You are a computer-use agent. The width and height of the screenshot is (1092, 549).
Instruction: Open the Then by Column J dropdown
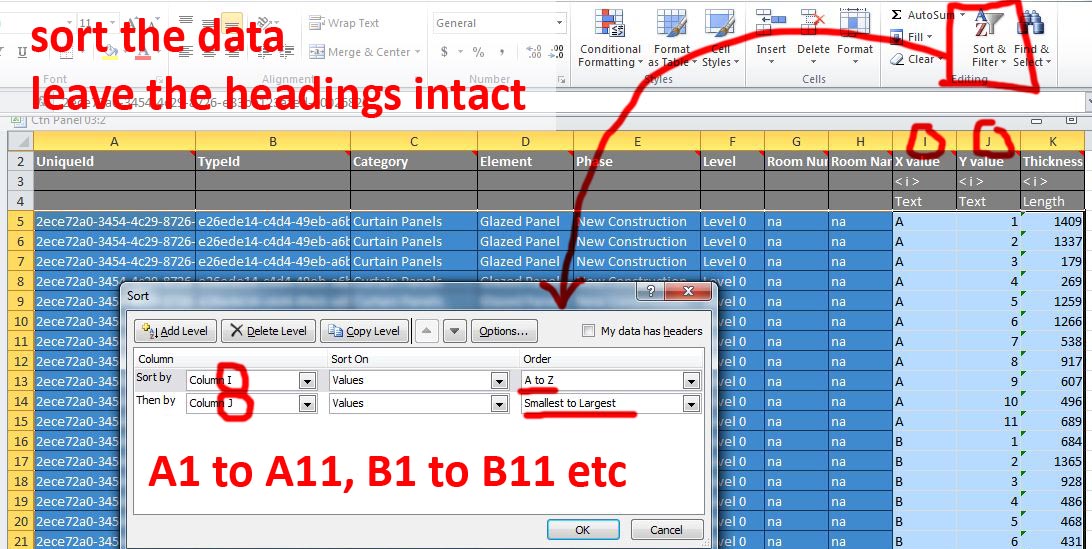coord(307,403)
